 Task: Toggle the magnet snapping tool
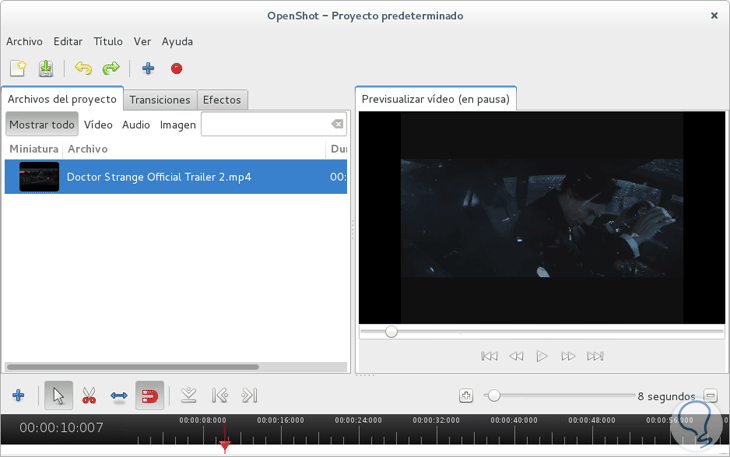tap(149, 396)
